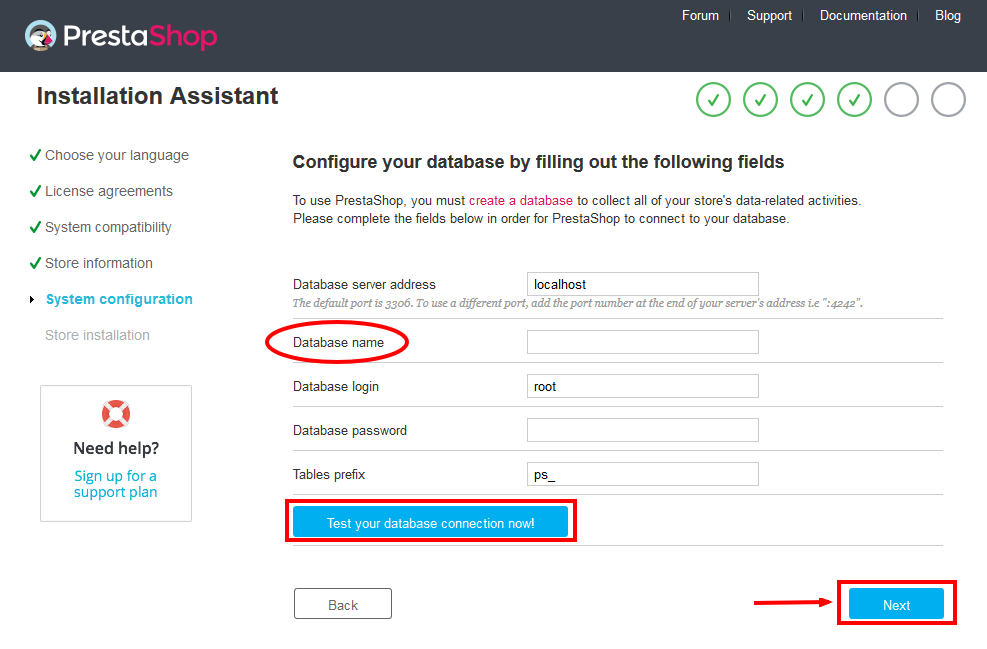Screen dimensions: 987x649
Task: Click the arrow beside System configuration
Action: (x=32, y=300)
